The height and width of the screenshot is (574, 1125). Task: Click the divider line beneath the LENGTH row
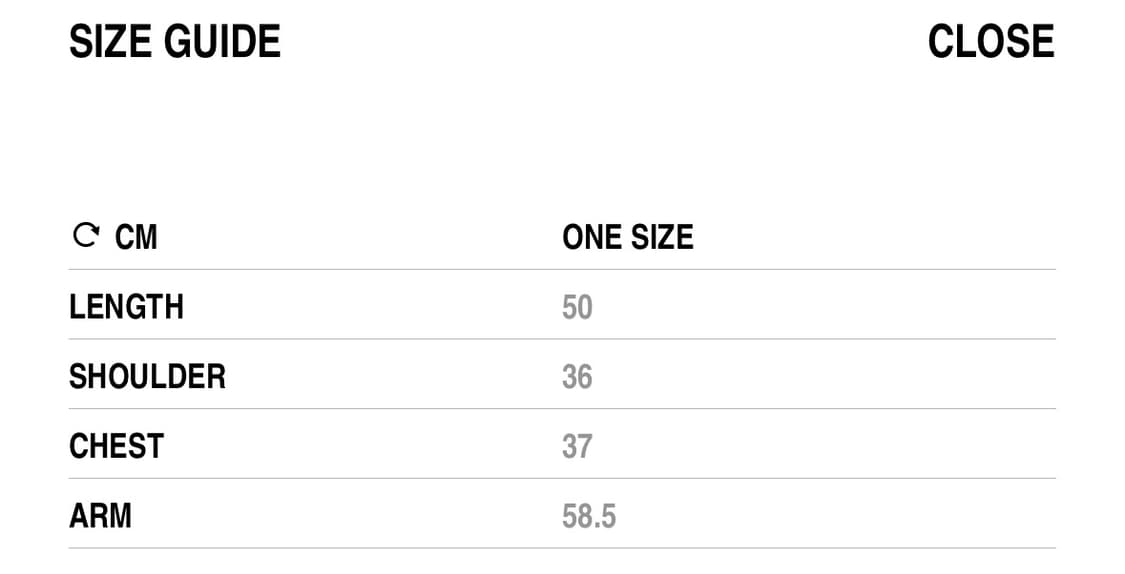click(x=562, y=339)
